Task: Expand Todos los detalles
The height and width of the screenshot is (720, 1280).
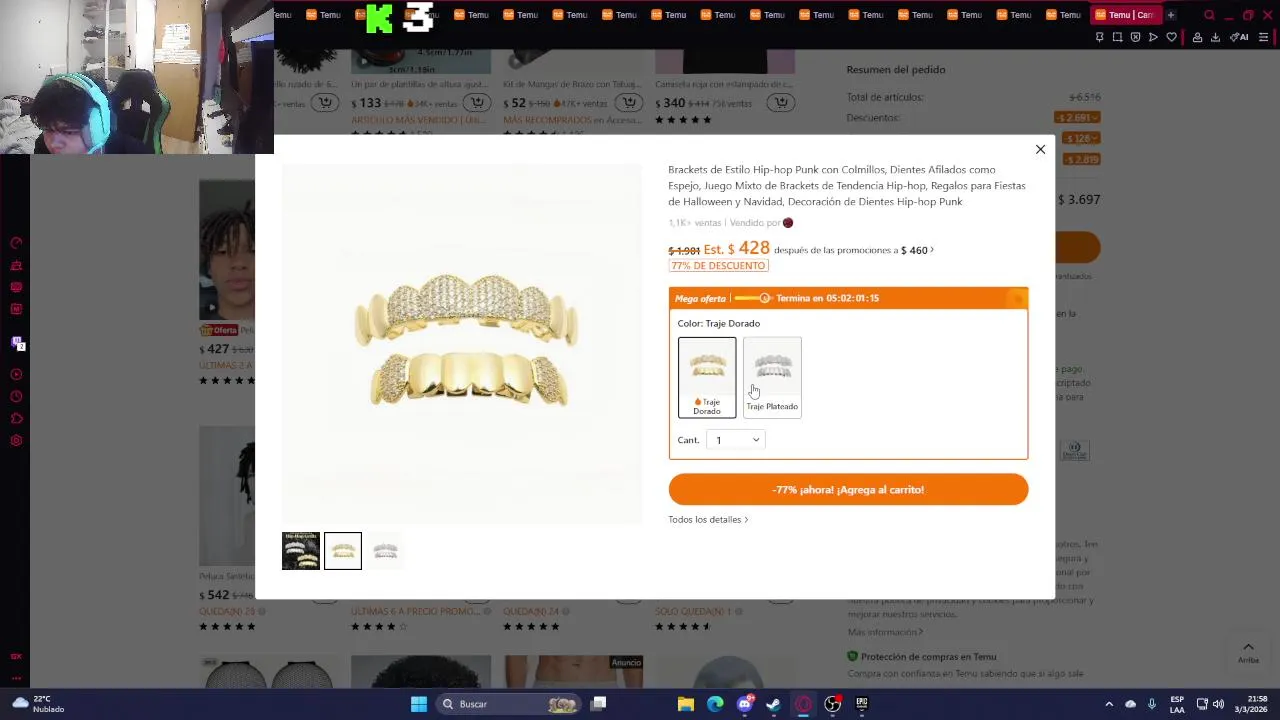Action: pyautogui.click(x=708, y=520)
